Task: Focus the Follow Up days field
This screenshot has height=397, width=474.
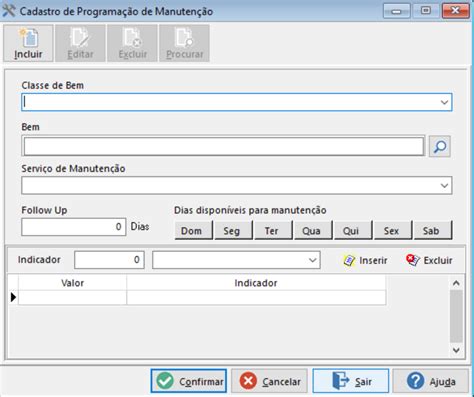Action: pyautogui.click(x=74, y=227)
